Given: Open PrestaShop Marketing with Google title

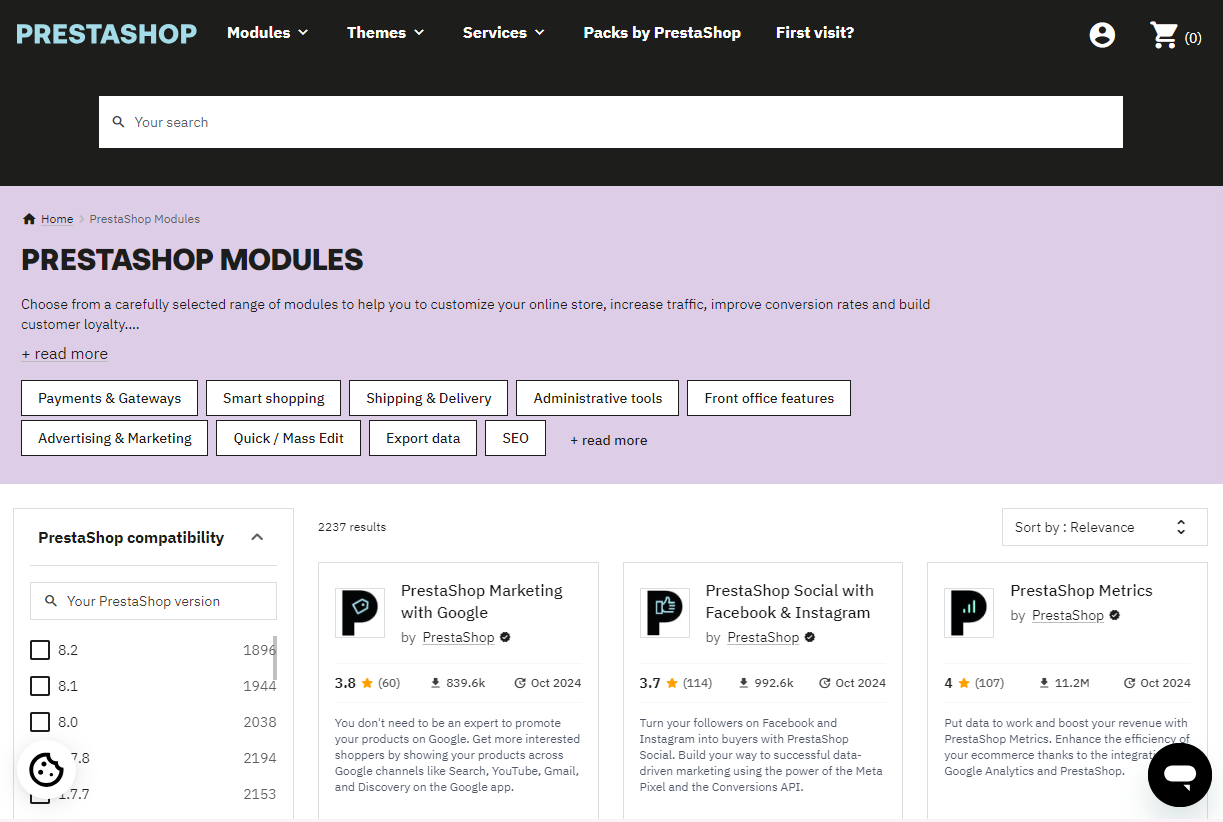Looking at the screenshot, I should click(482, 602).
